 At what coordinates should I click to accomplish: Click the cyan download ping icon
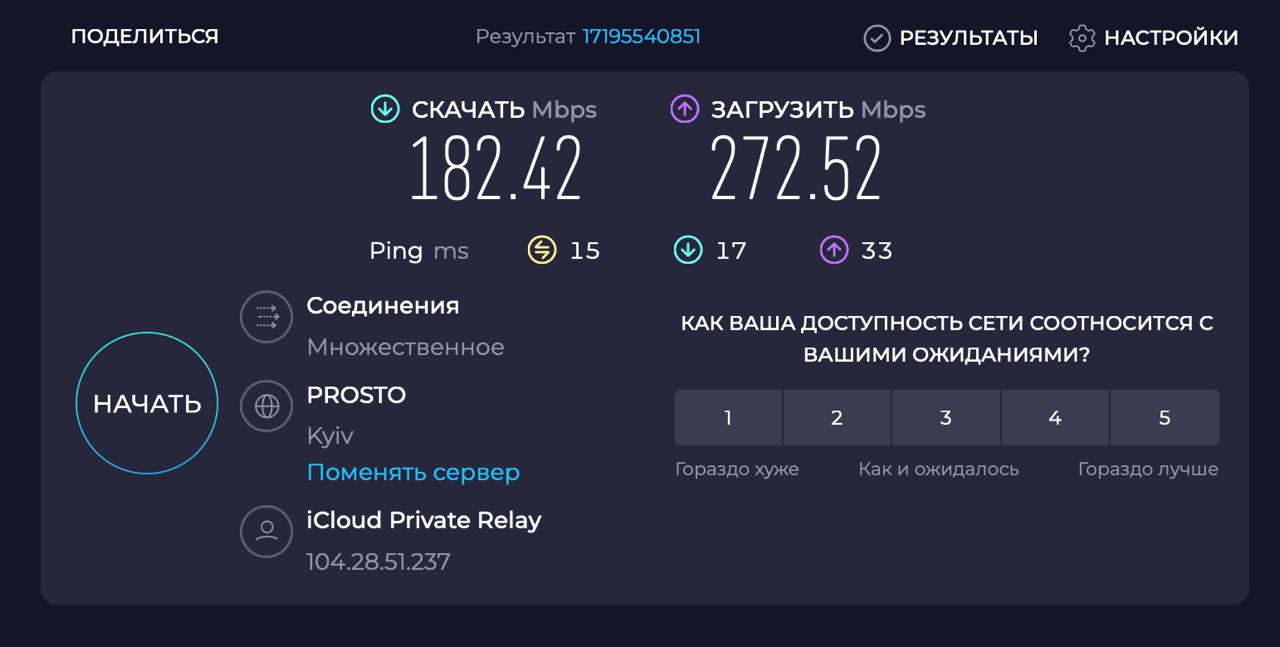click(688, 250)
